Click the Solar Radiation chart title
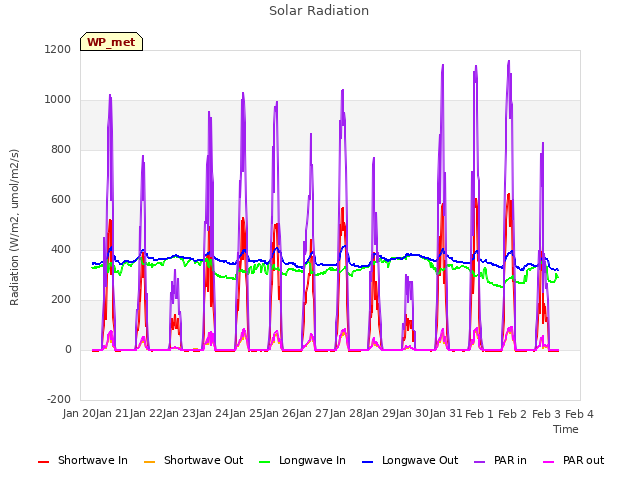Viewport: 640px width, 480px height. click(319, 11)
